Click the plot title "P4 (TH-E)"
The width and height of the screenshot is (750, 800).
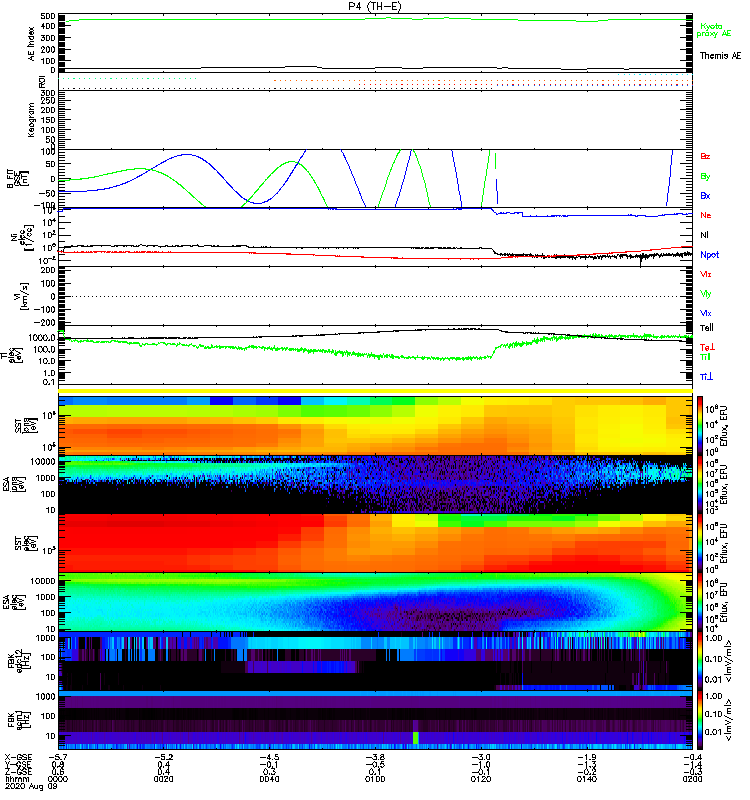tap(375, 6)
